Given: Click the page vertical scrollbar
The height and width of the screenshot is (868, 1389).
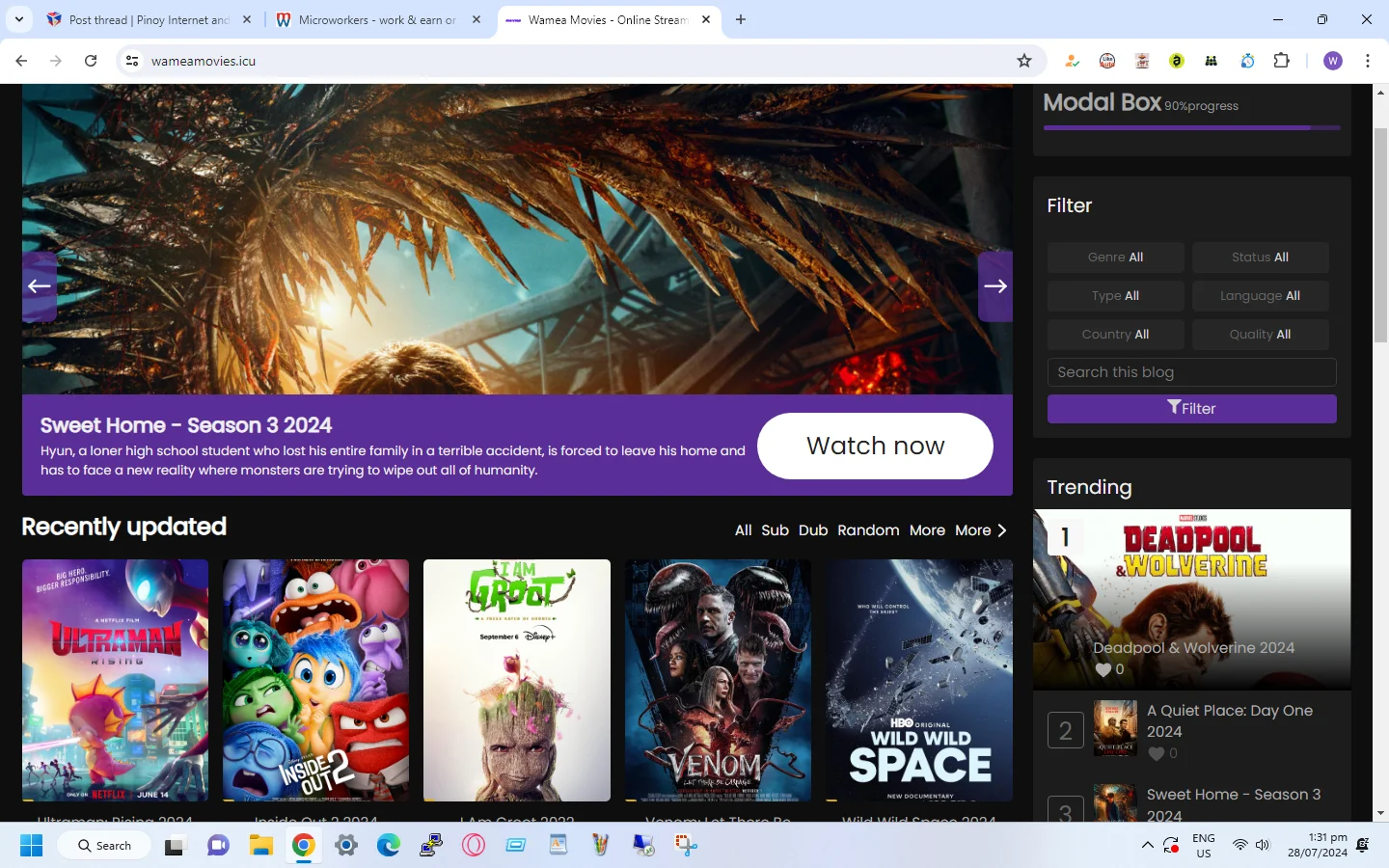Looking at the screenshot, I should (1380, 234).
